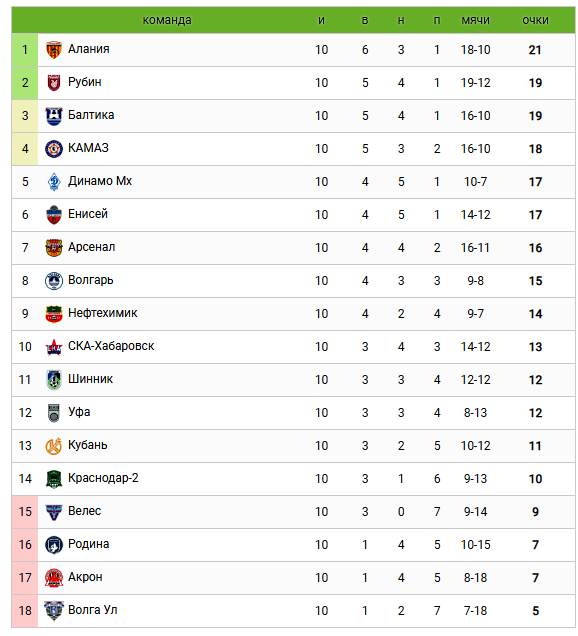The height and width of the screenshot is (636, 578).
Task: Click the Шинник team name
Action: click(90, 379)
